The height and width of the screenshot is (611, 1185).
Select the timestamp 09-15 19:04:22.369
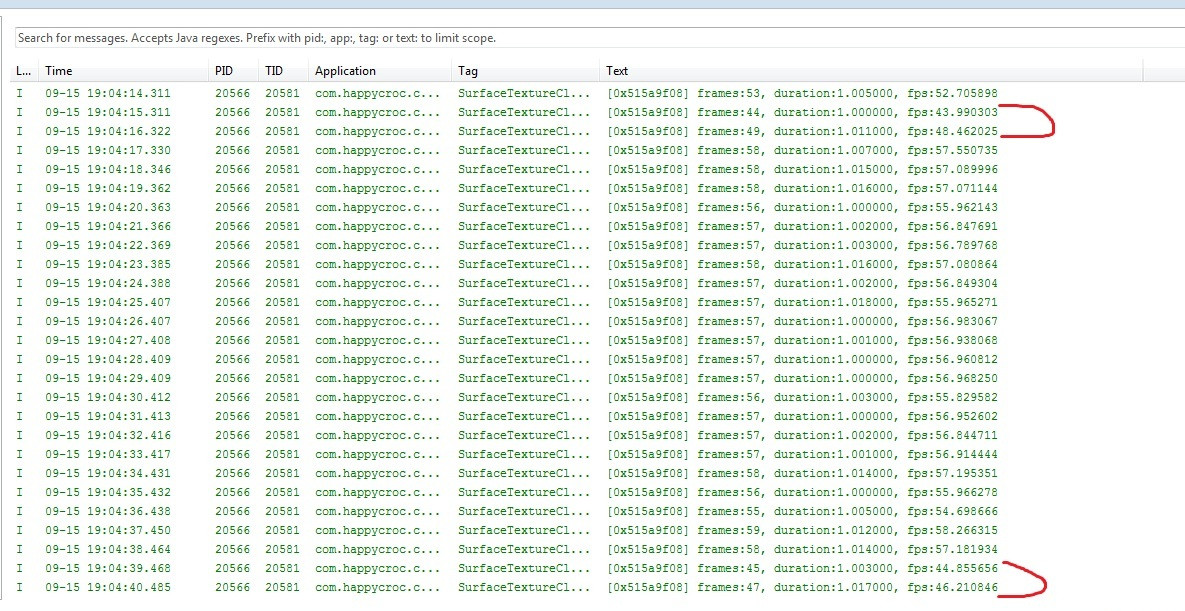[107, 245]
